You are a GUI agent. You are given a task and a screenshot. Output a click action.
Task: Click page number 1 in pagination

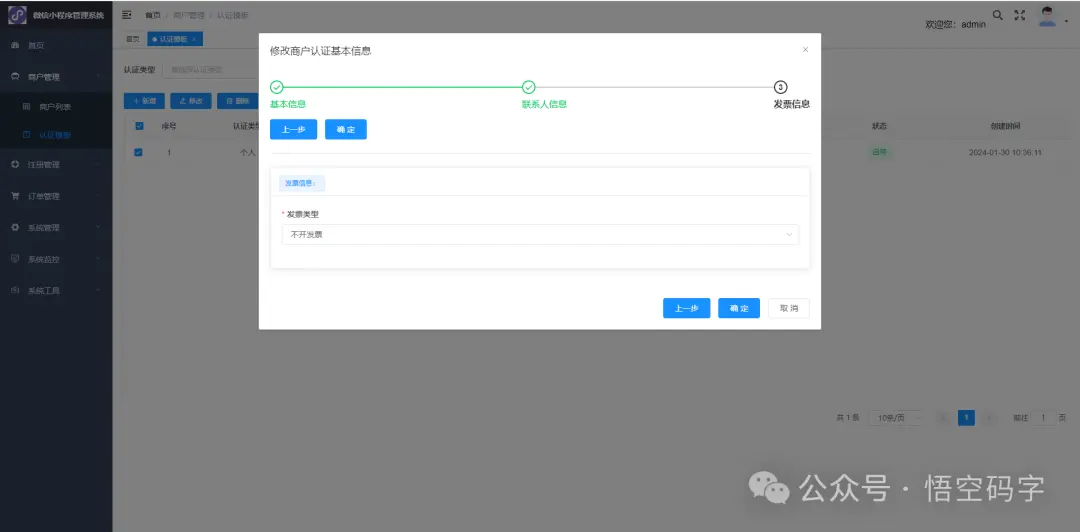tap(966, 418)
